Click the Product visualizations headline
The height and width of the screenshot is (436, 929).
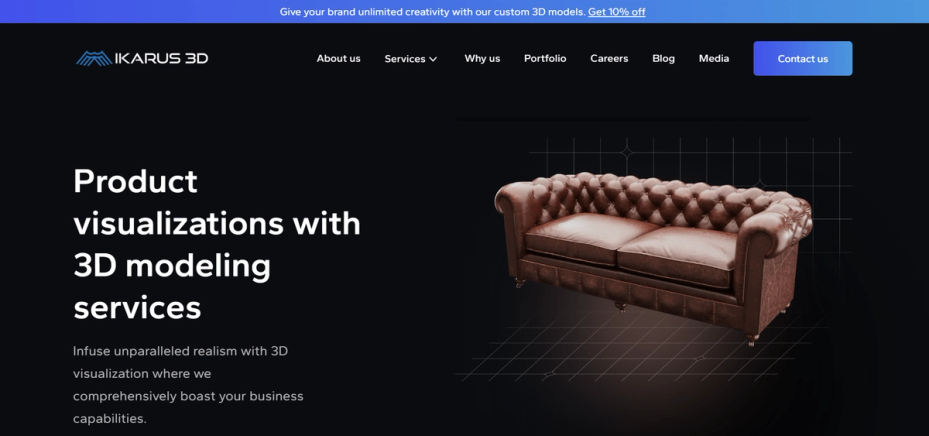(x=217, y=244)
